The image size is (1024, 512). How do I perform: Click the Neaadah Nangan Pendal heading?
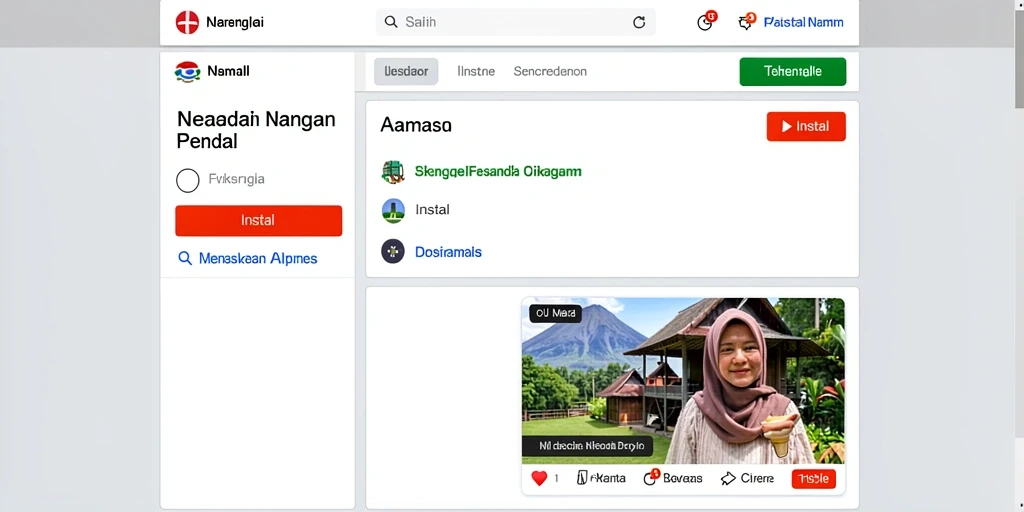tap(256, 130)
